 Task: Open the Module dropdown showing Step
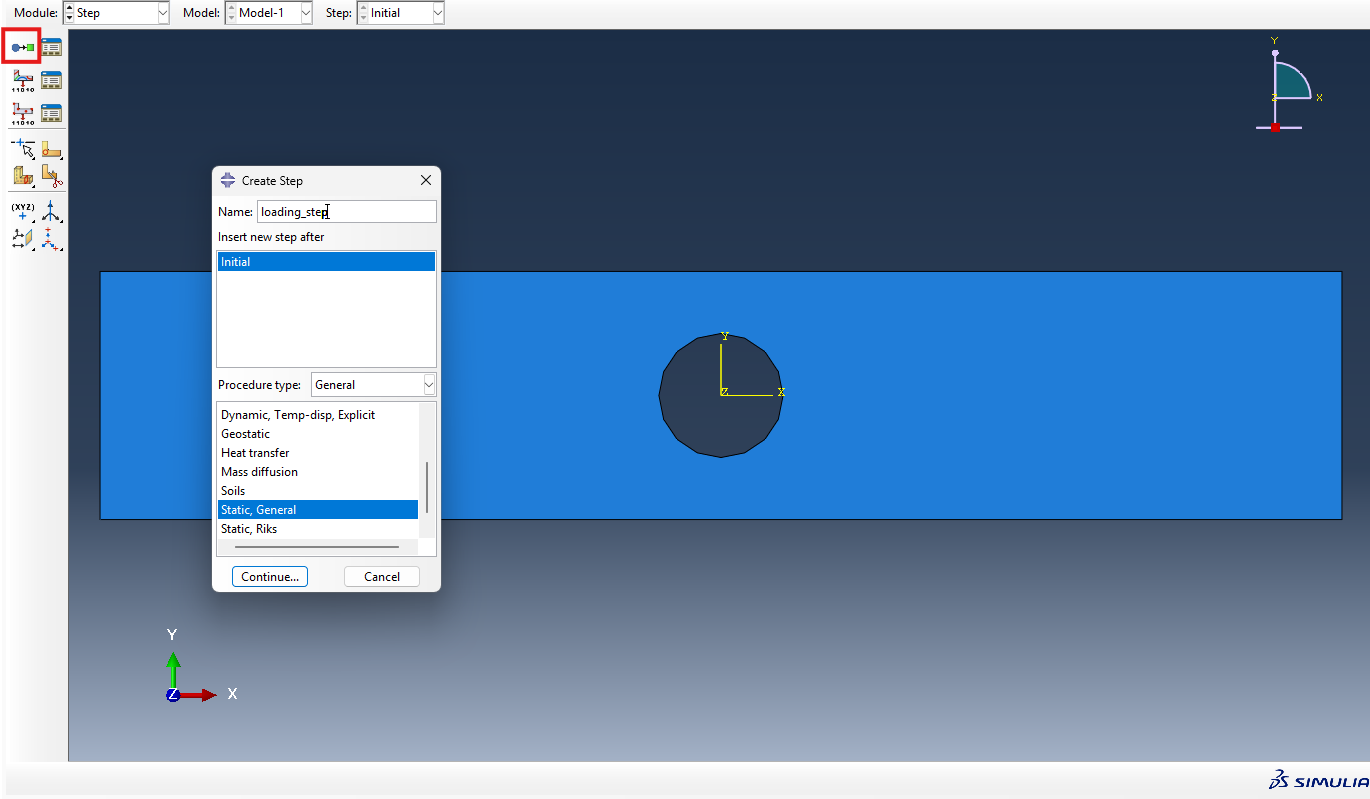(x=116, y=13)
